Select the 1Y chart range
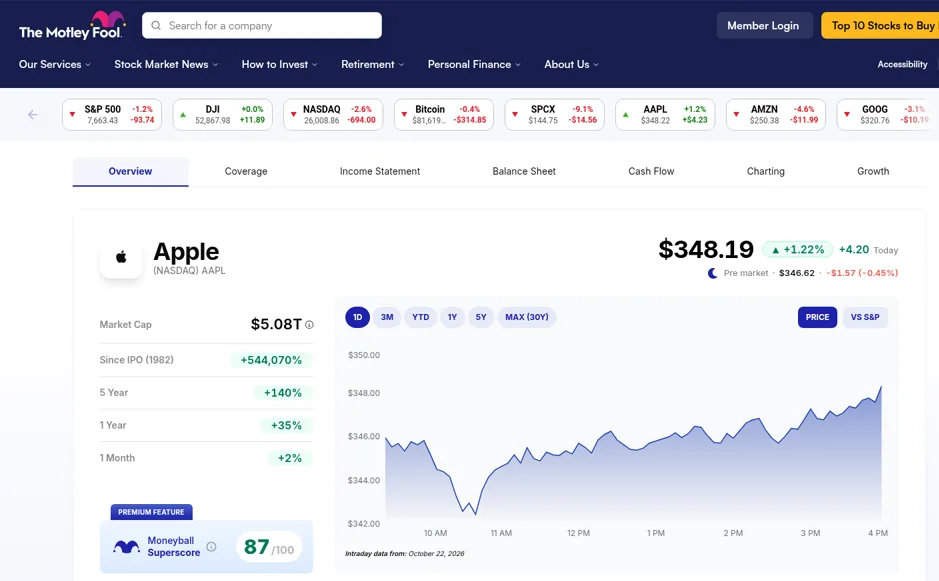Image resolution: width=939 pixels, height=581 pixels. [452, 317]
